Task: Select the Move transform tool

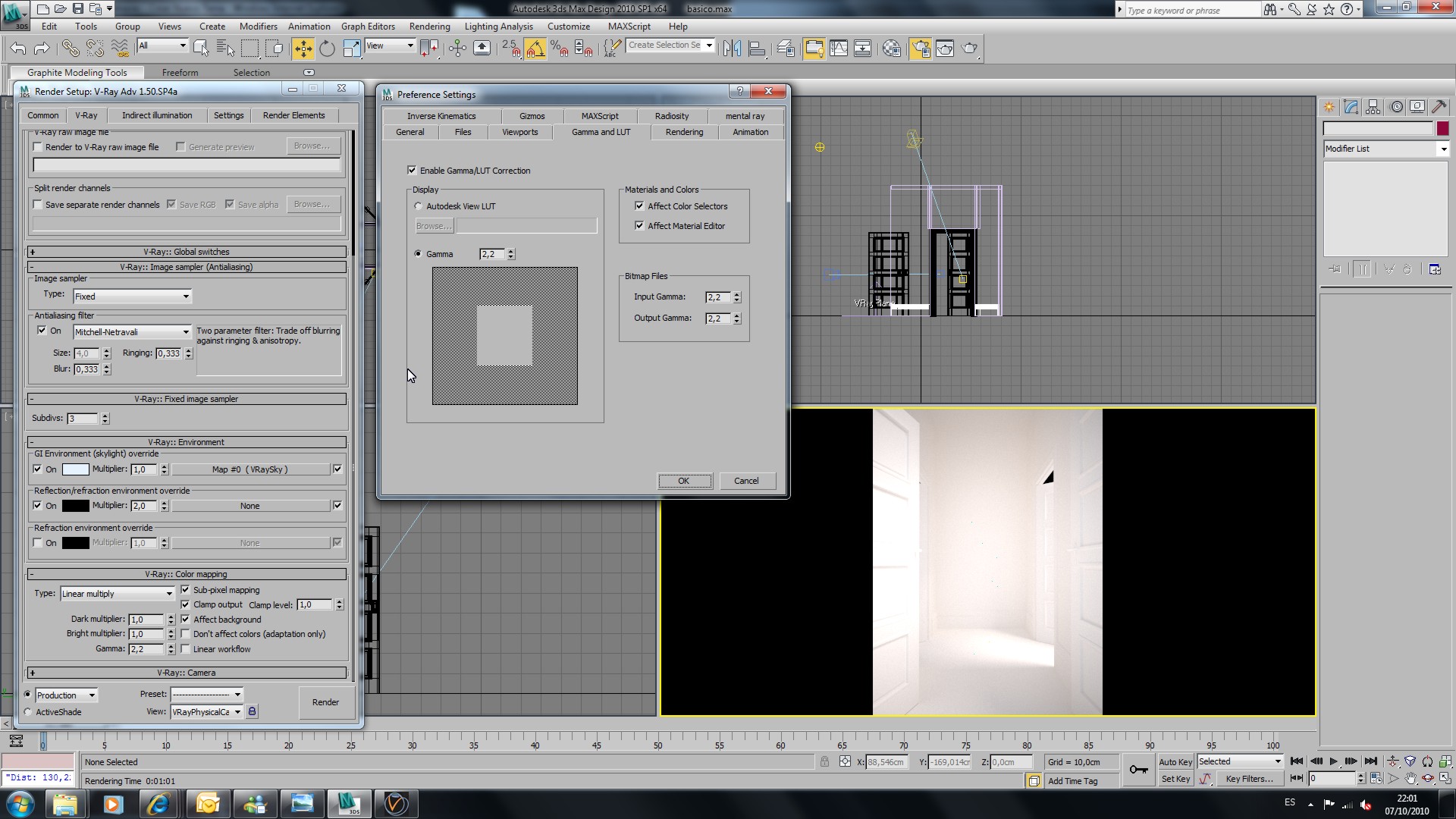Action: pyautogui.click(x=303, y=49)
